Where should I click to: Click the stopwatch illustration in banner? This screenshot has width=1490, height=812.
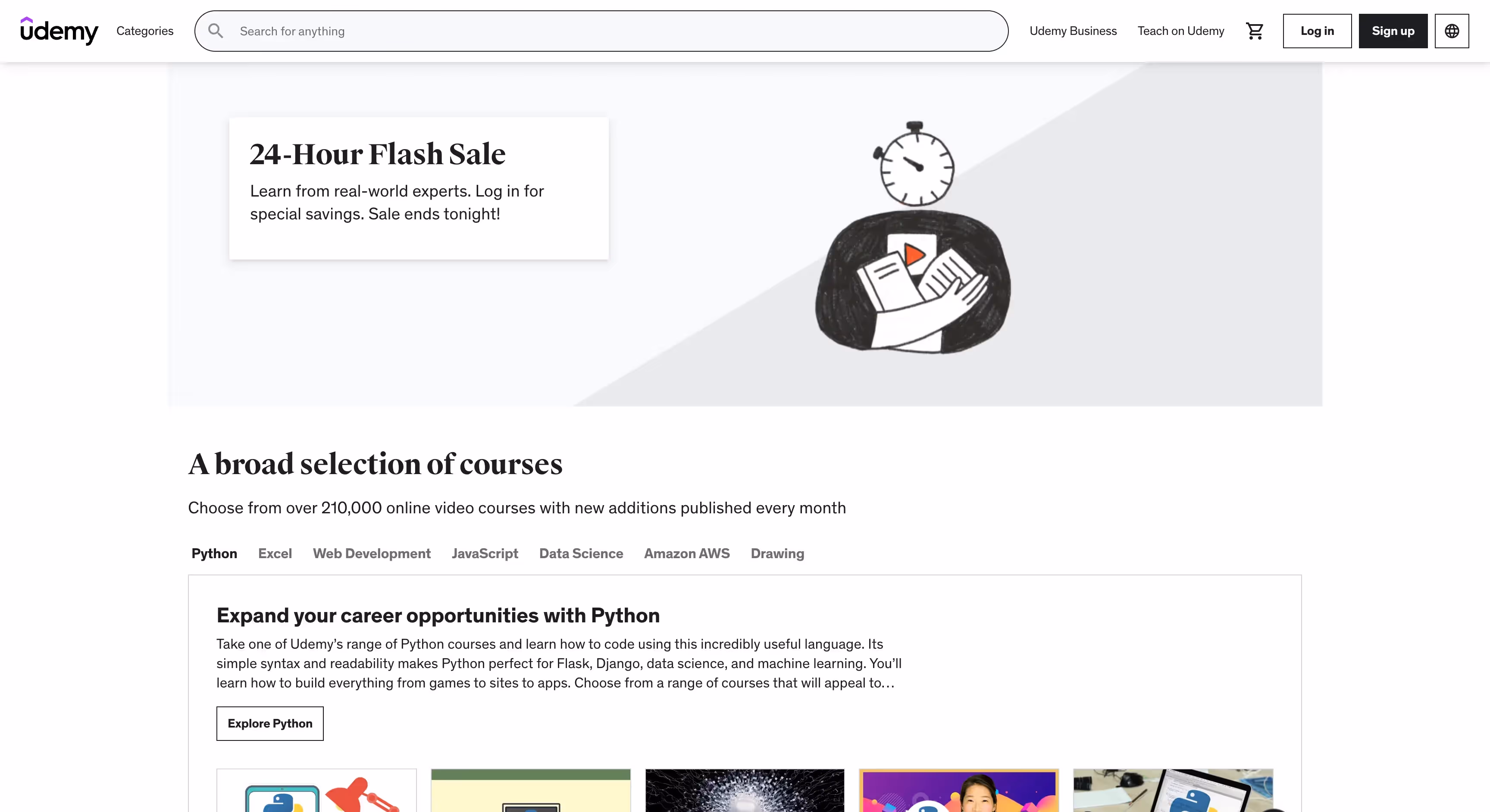[x=914, y=164]
